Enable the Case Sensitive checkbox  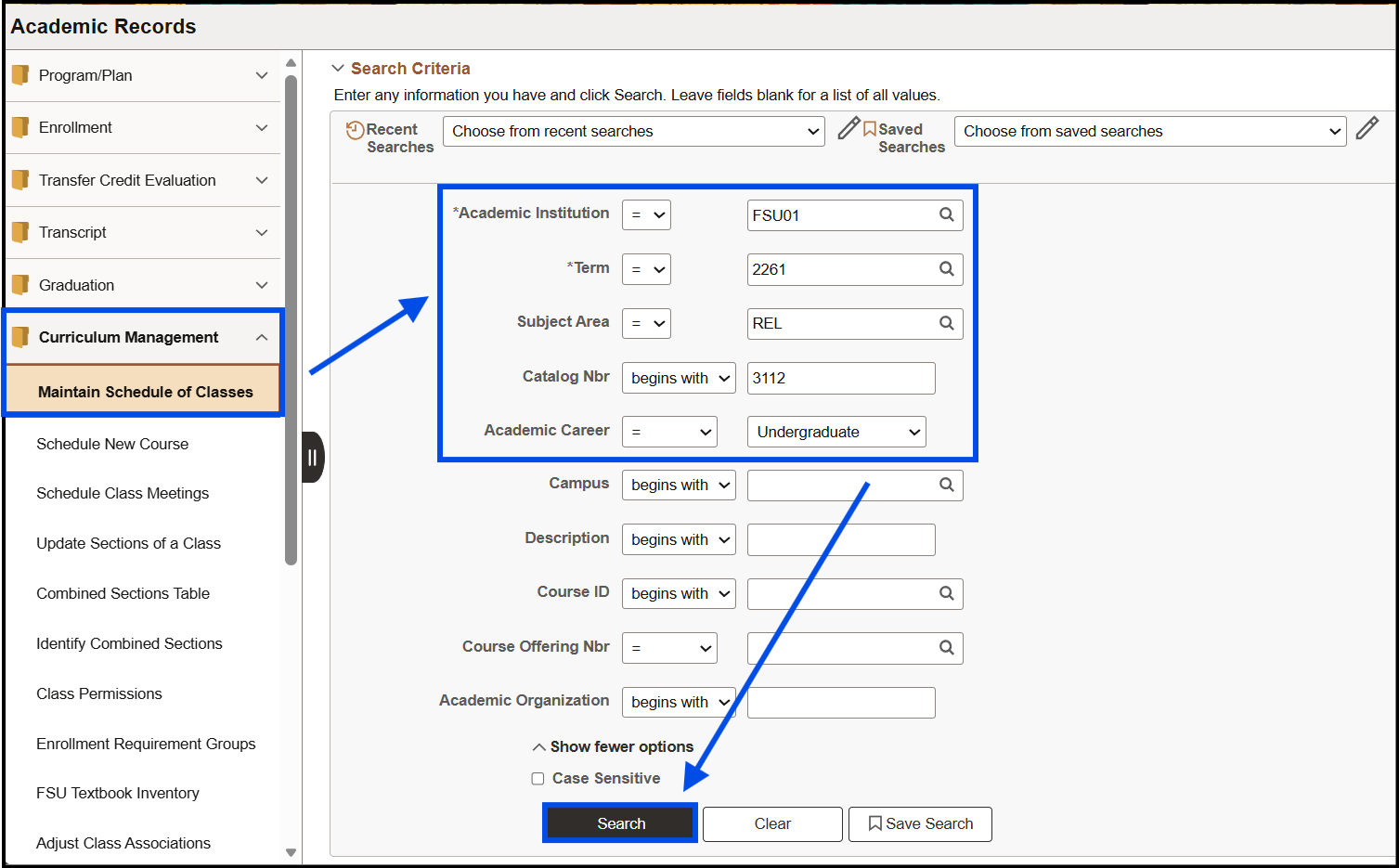coord(538,778)
